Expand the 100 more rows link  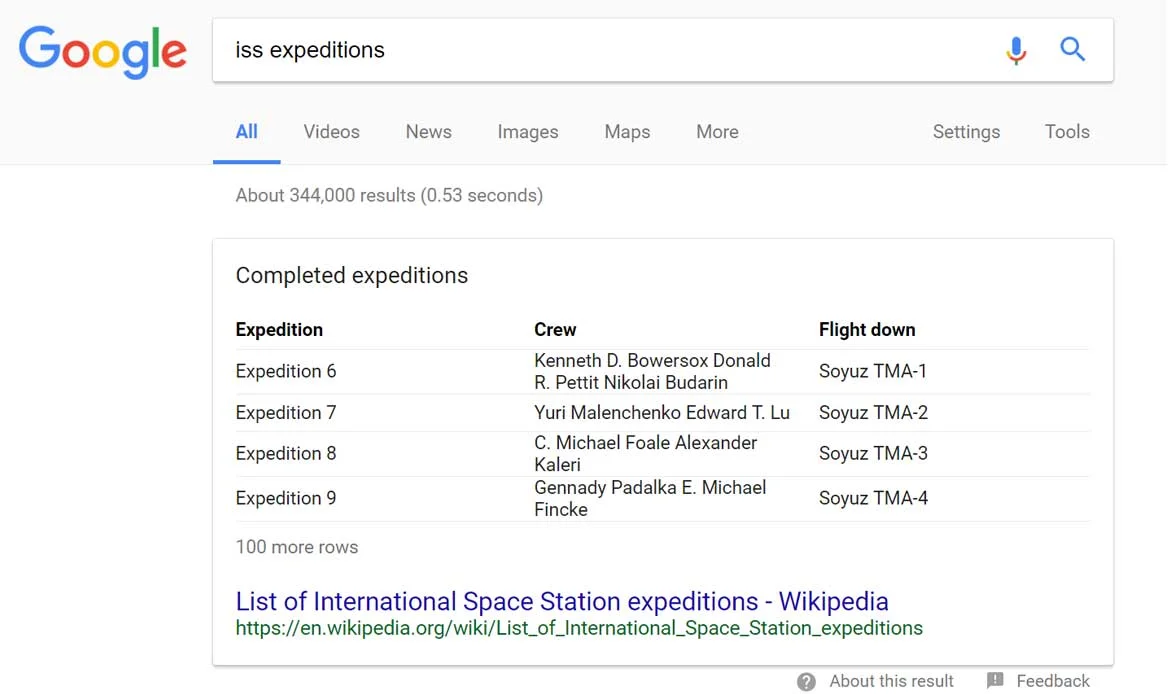297,547
